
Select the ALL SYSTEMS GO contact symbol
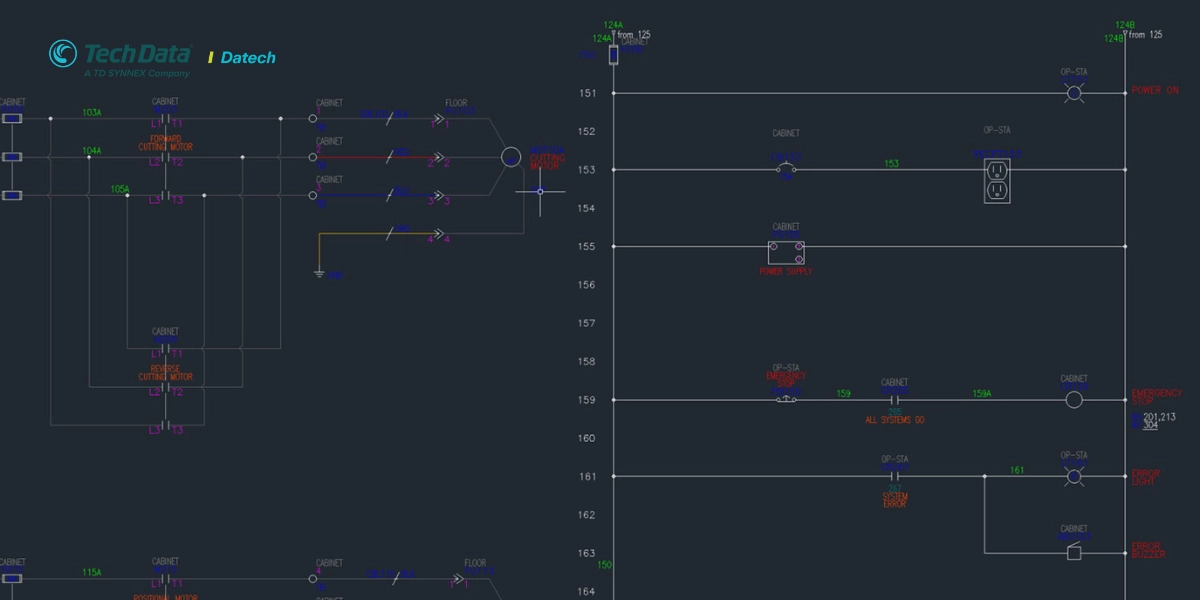click(x=894, y=400)
